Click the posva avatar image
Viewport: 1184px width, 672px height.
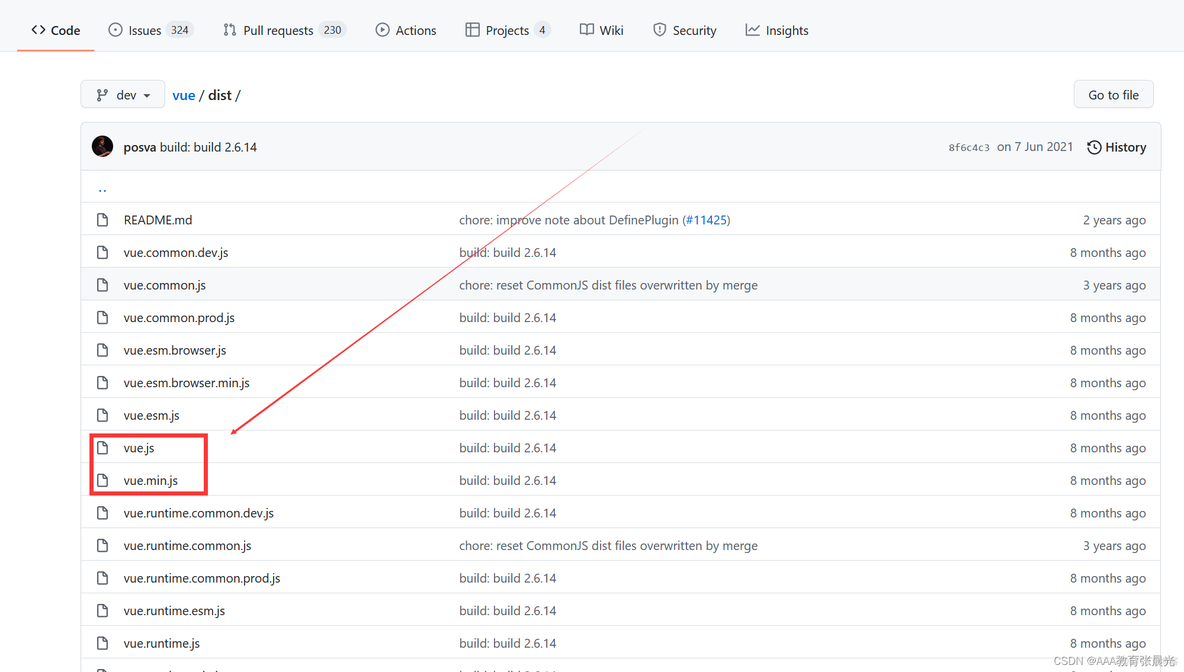[x=103, y=146]
